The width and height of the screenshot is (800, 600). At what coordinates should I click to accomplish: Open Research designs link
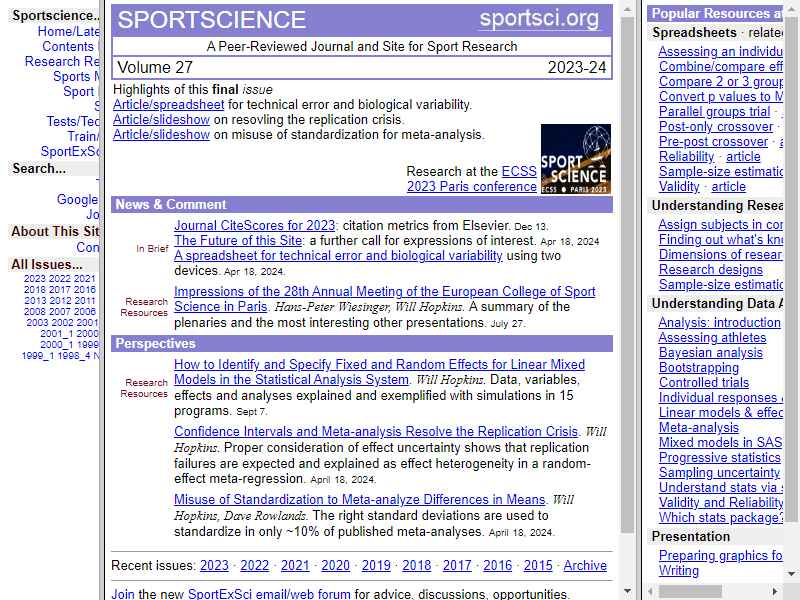711,269
